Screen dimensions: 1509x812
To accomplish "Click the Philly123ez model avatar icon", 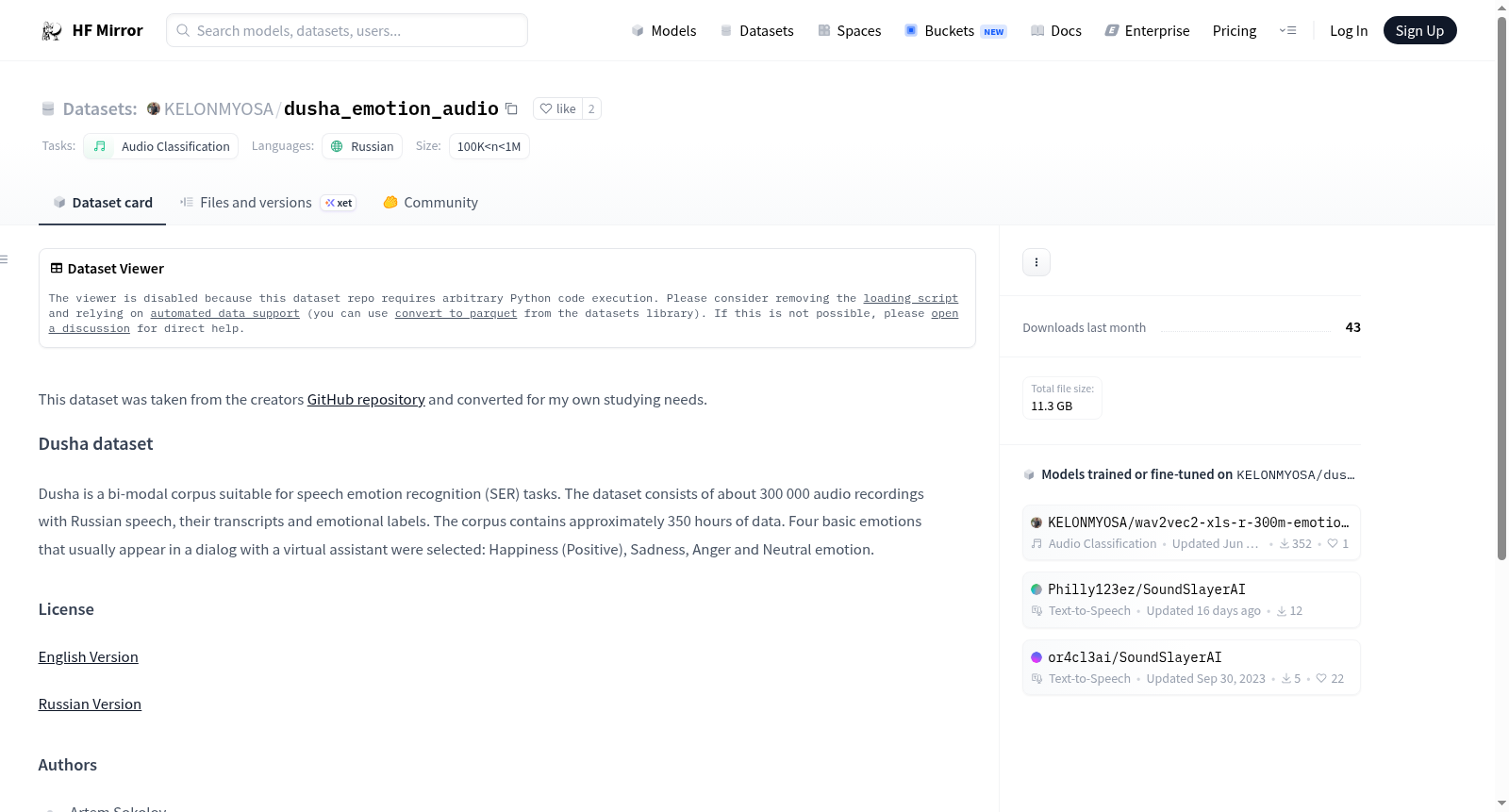I will coord(1036,589).
